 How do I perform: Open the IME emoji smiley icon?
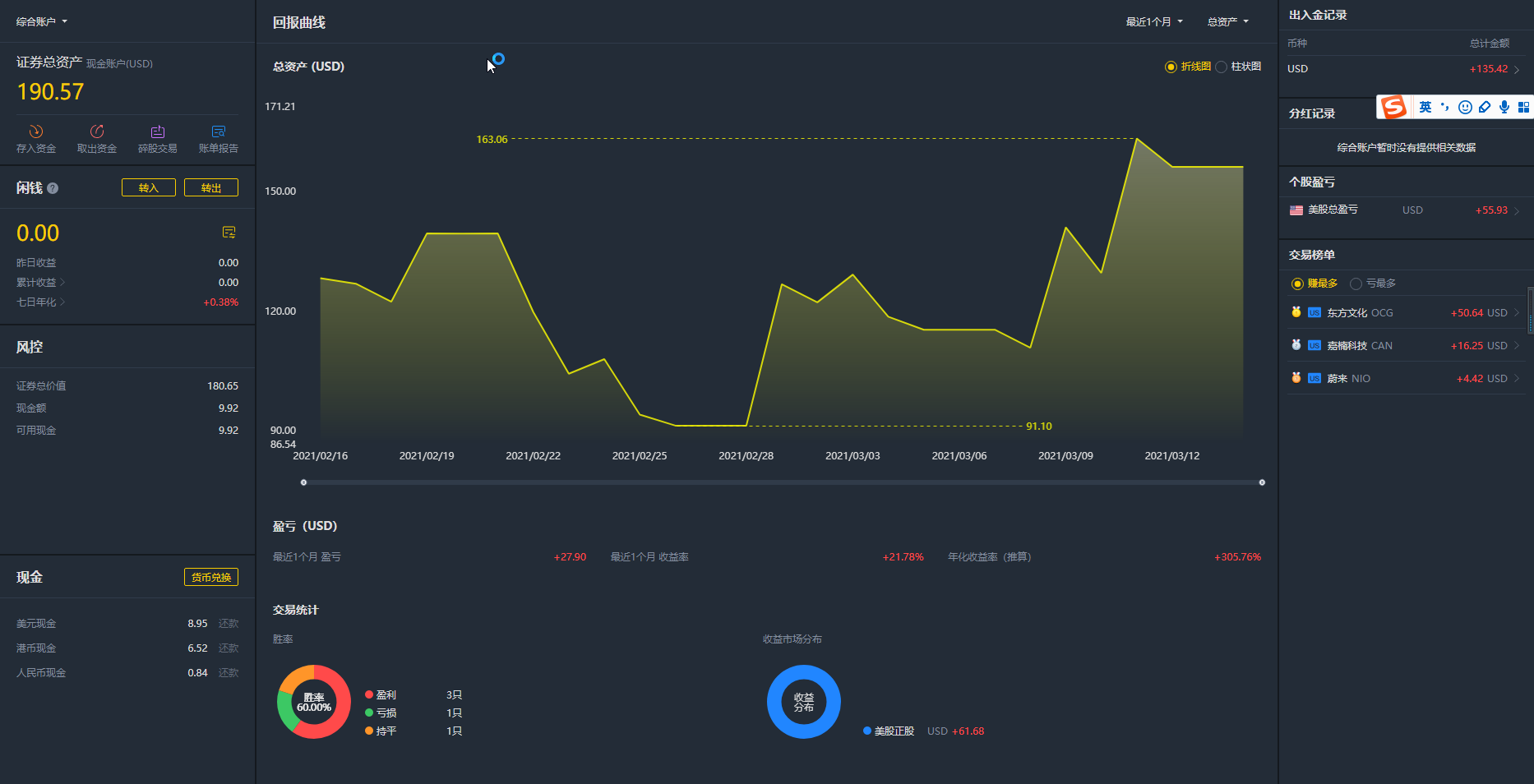click(x=1465, y=107)
